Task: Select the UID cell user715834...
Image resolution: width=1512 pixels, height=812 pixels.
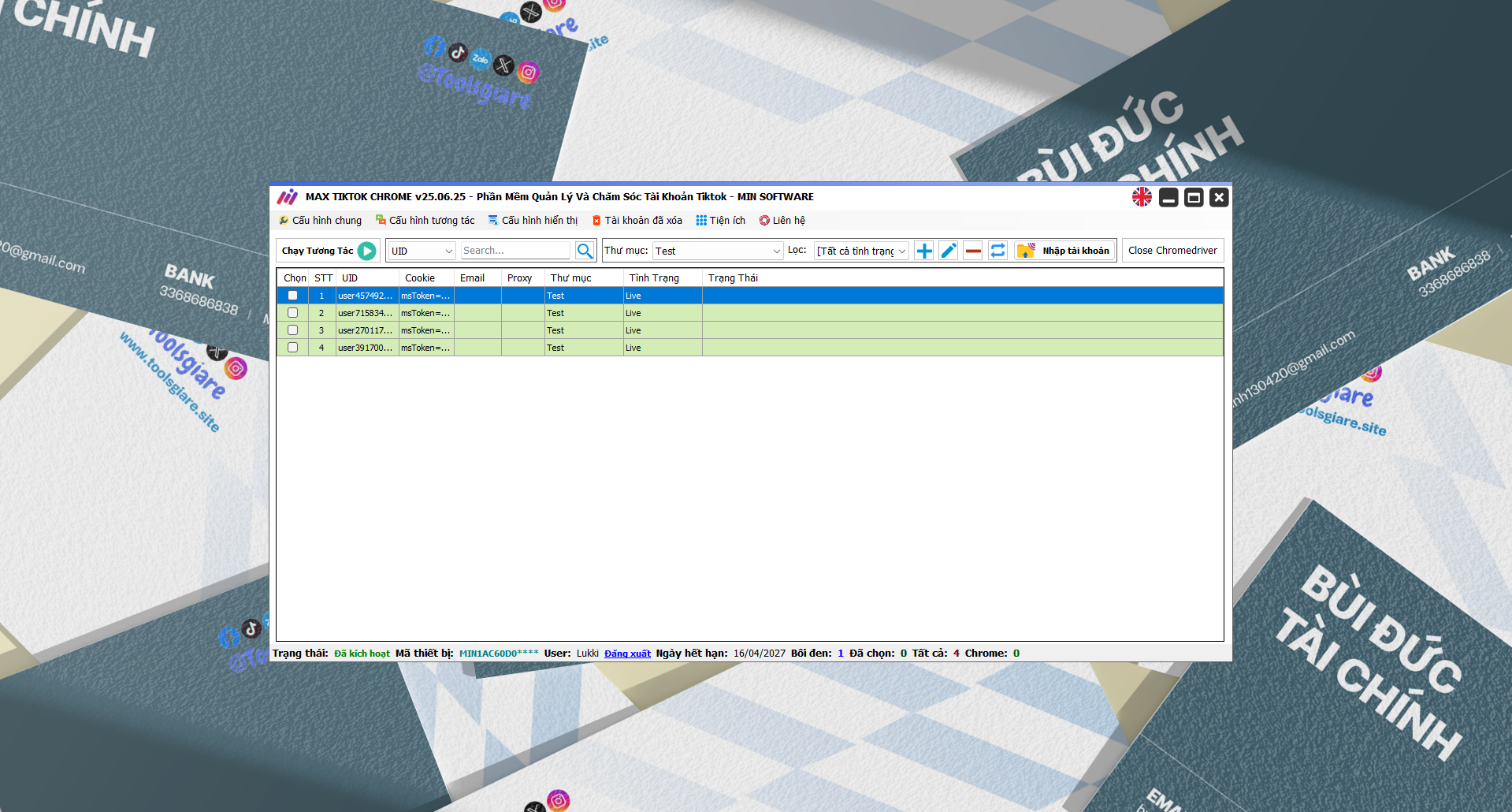Action: point(367,313)
